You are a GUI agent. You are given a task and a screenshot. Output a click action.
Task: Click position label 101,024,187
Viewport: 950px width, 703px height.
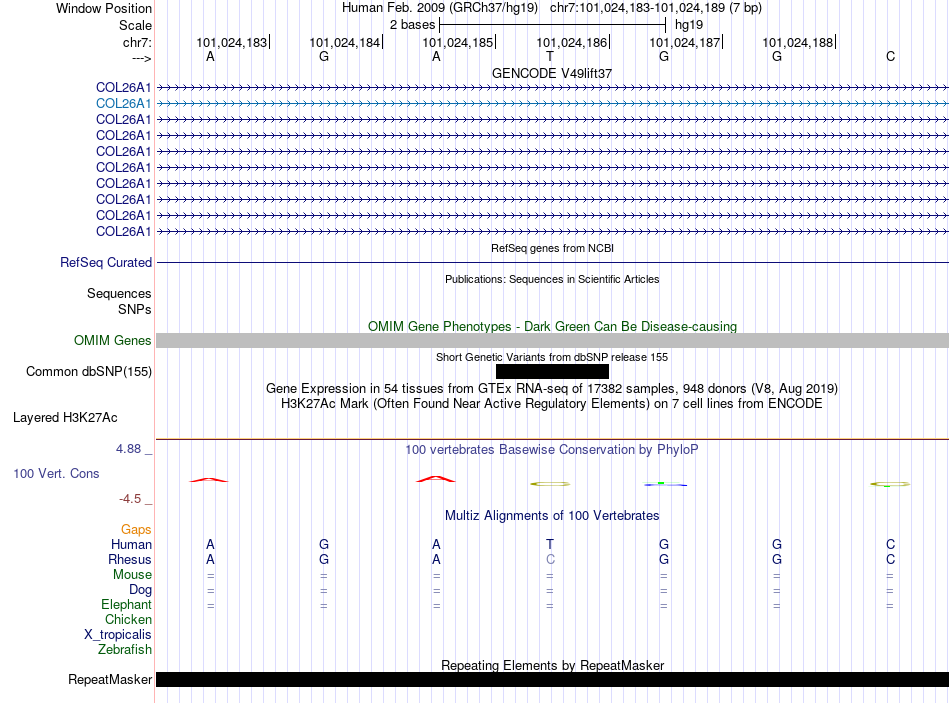(x=685, y=42)
